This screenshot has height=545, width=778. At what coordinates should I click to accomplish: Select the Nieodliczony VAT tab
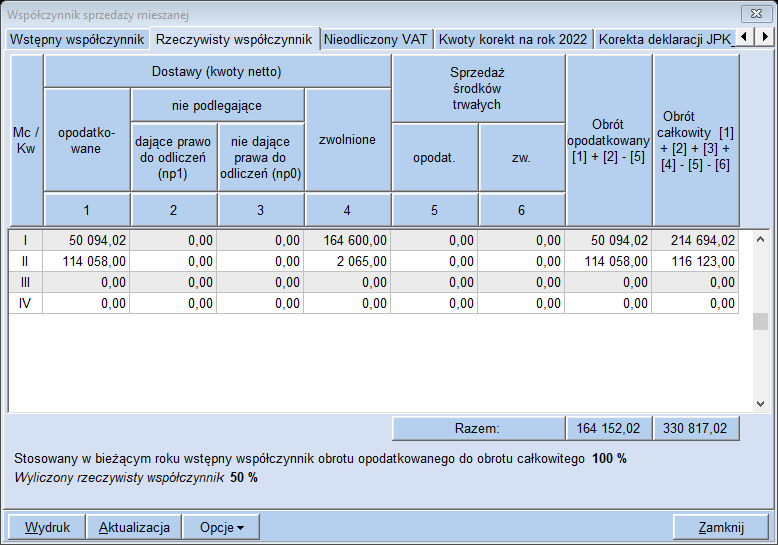(x=375, y=39)
